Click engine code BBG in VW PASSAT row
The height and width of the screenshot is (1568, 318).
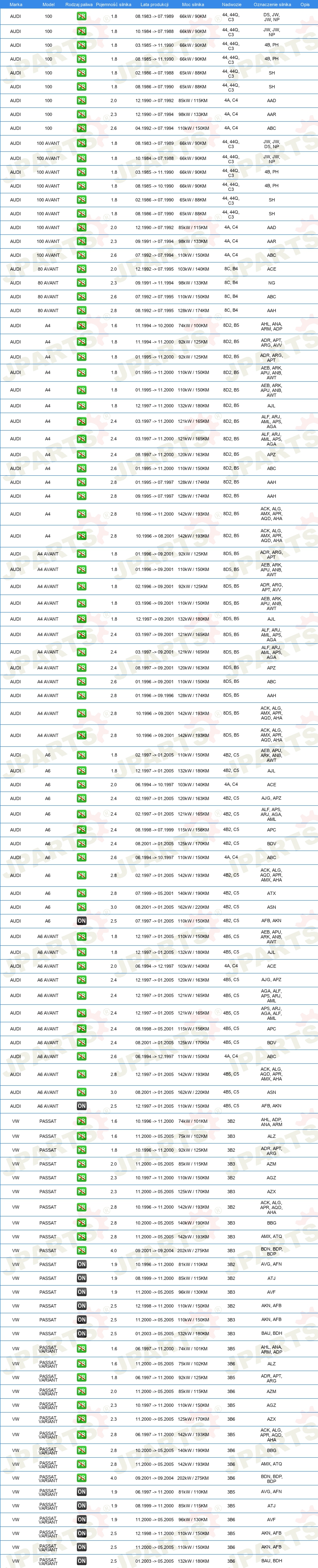272,1223
